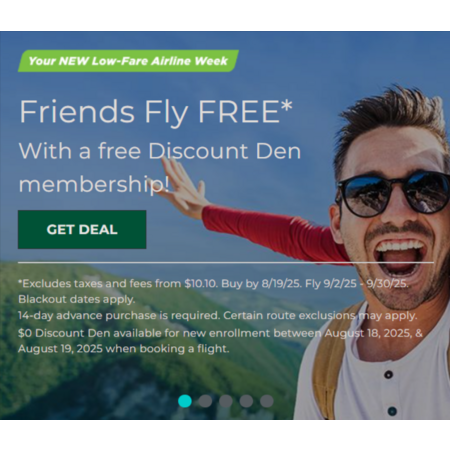Click the horizontal divider below GET DEAL
450x450 pixels.
[226, 263]
